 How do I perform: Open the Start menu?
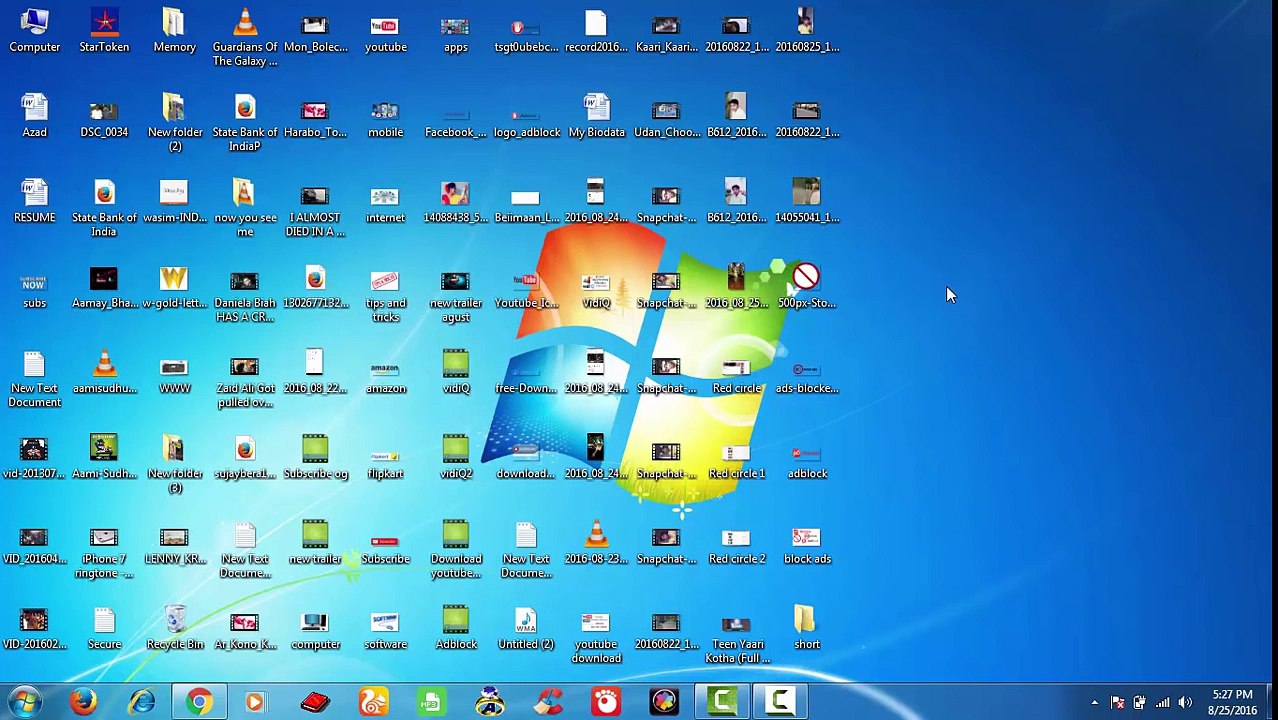click(x=24, y=702)
